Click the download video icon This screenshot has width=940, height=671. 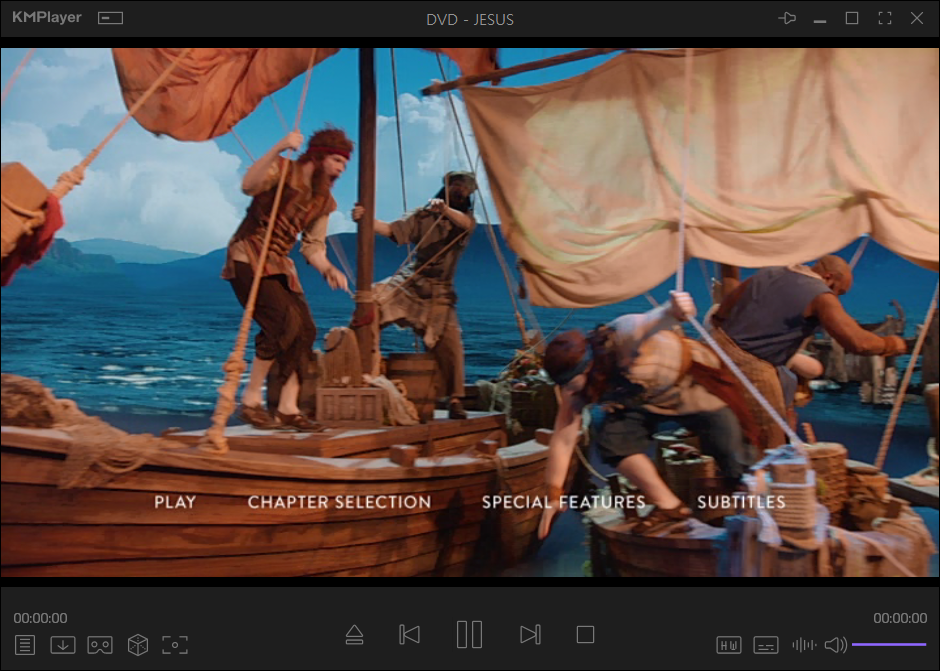pos(62,645)
